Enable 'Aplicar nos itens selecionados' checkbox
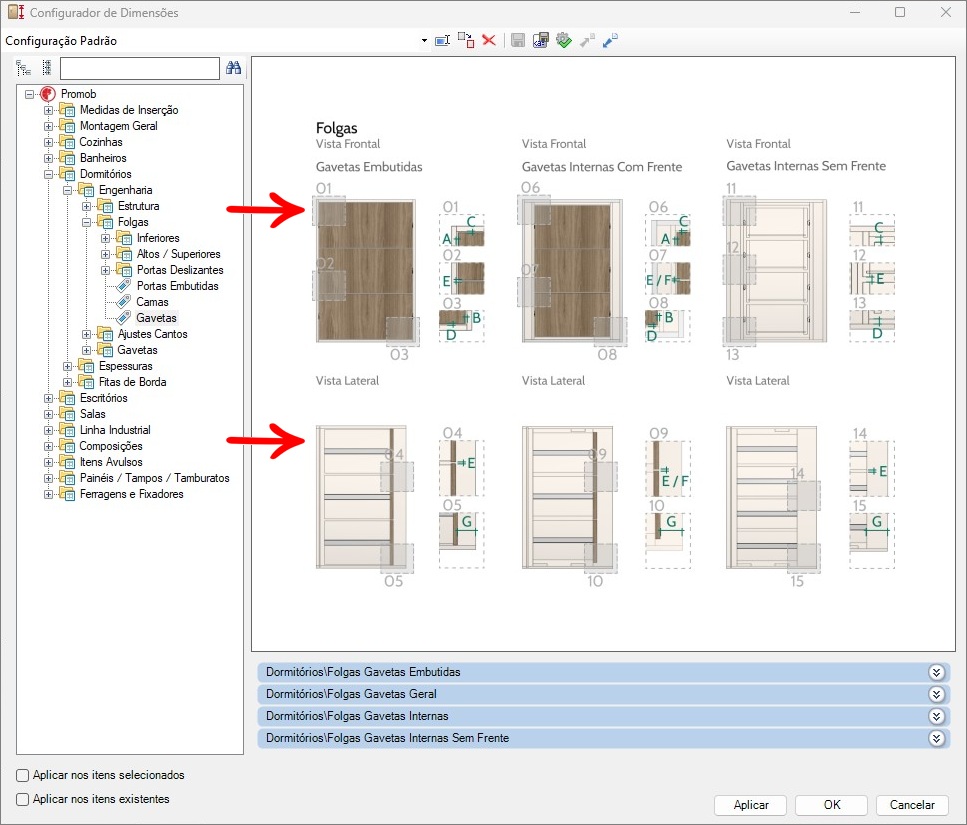The image size is (967, 825). 23,775
